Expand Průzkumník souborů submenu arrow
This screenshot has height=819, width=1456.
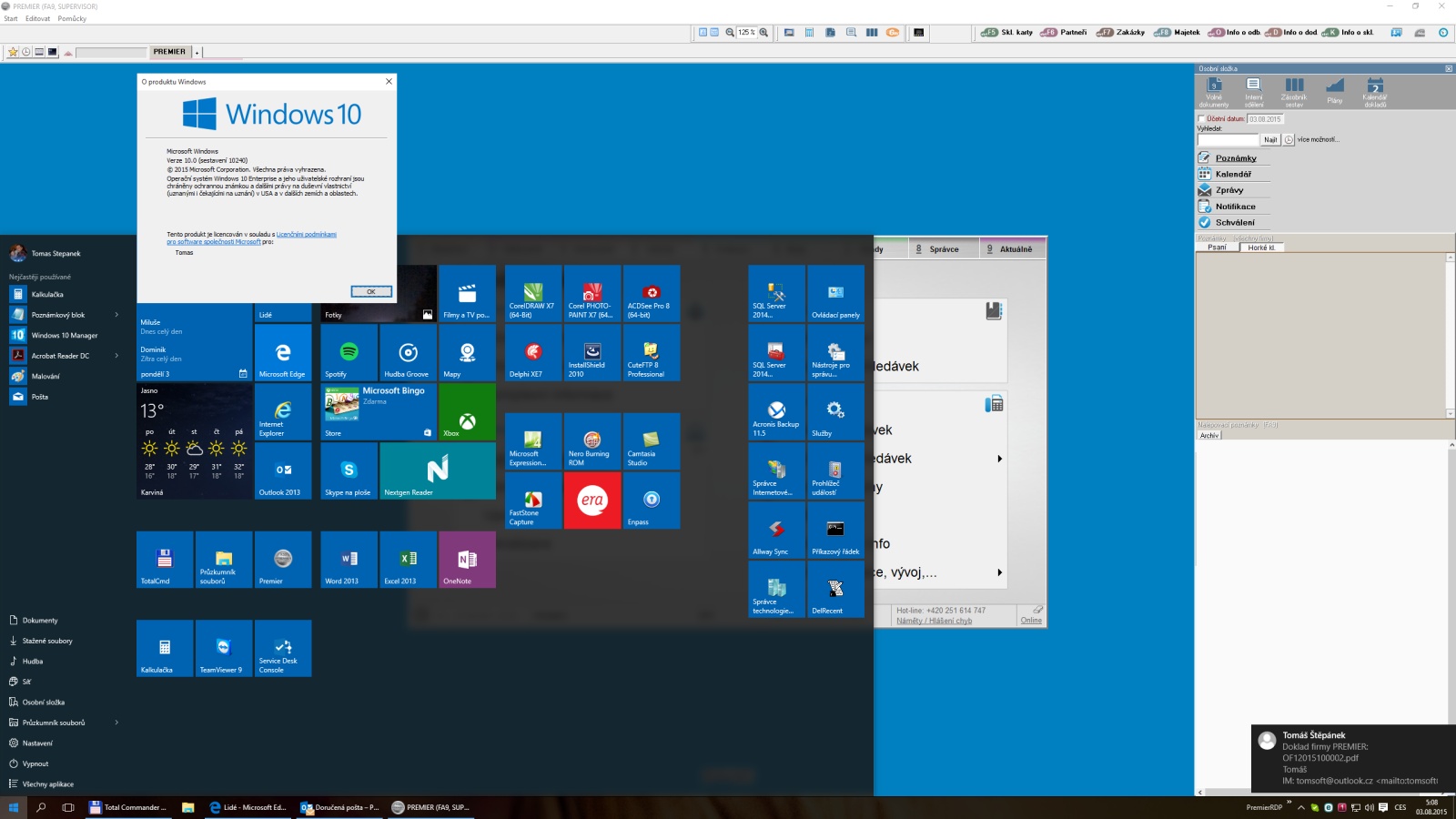point(116,723)
